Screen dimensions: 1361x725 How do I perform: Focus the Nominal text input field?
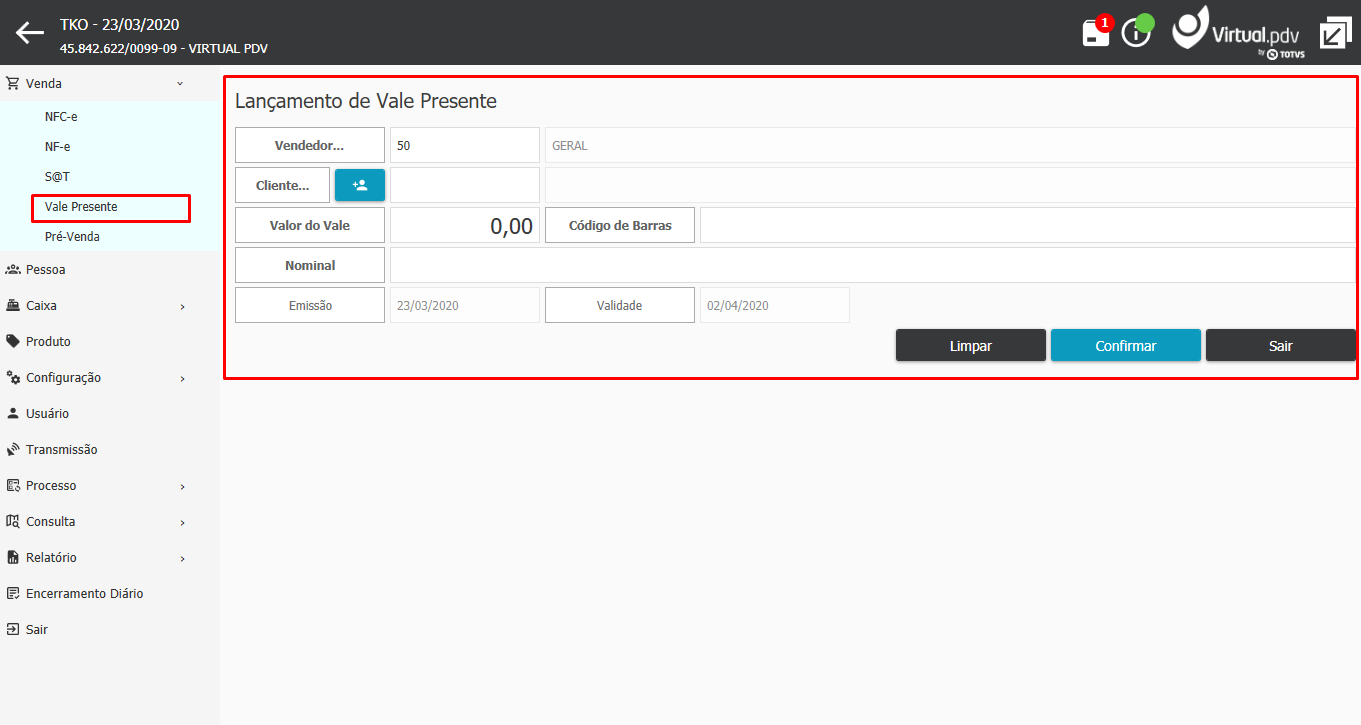click(873, 265)
